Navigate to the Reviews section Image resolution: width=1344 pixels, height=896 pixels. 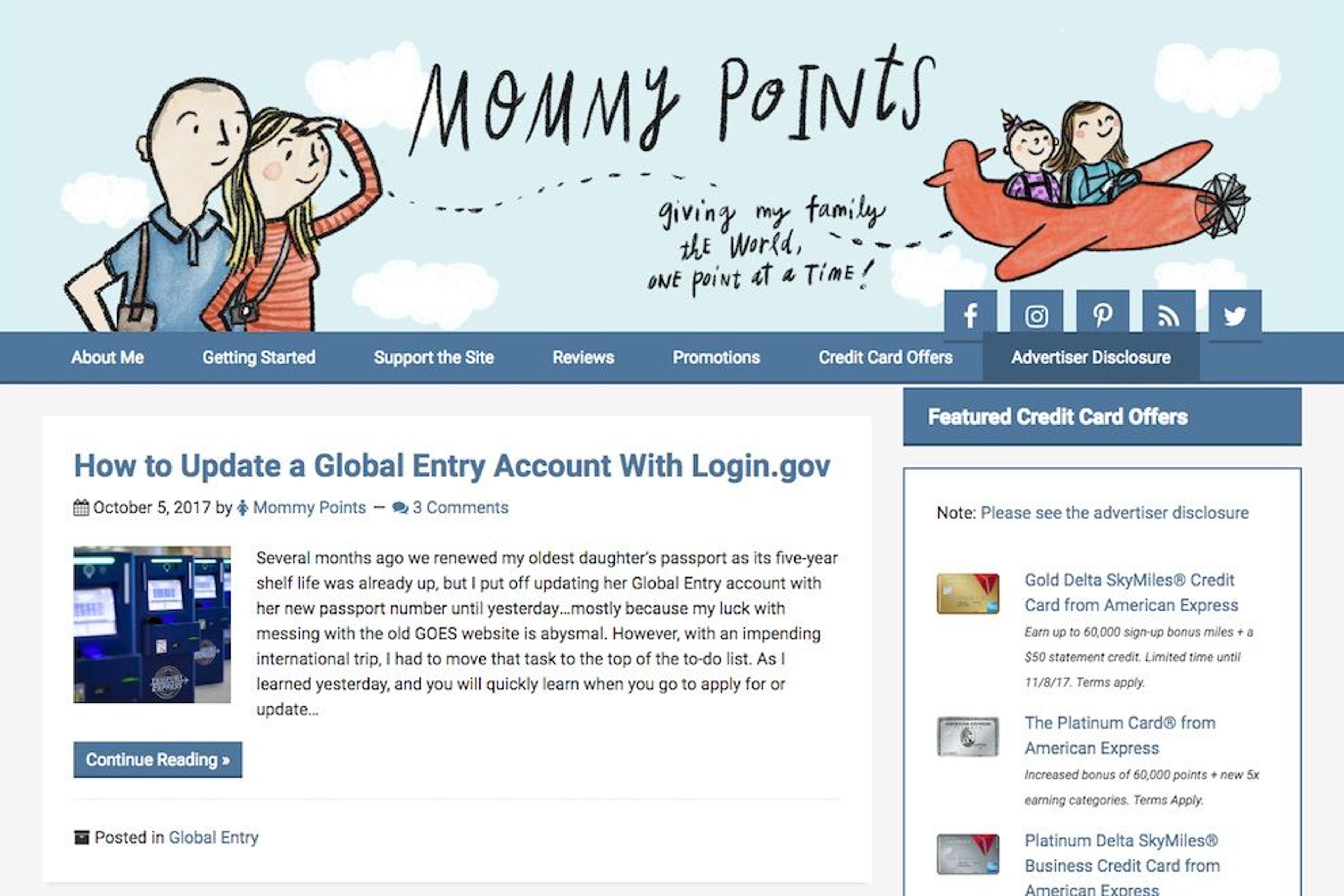pyautogui.click(x=582, y=357)
